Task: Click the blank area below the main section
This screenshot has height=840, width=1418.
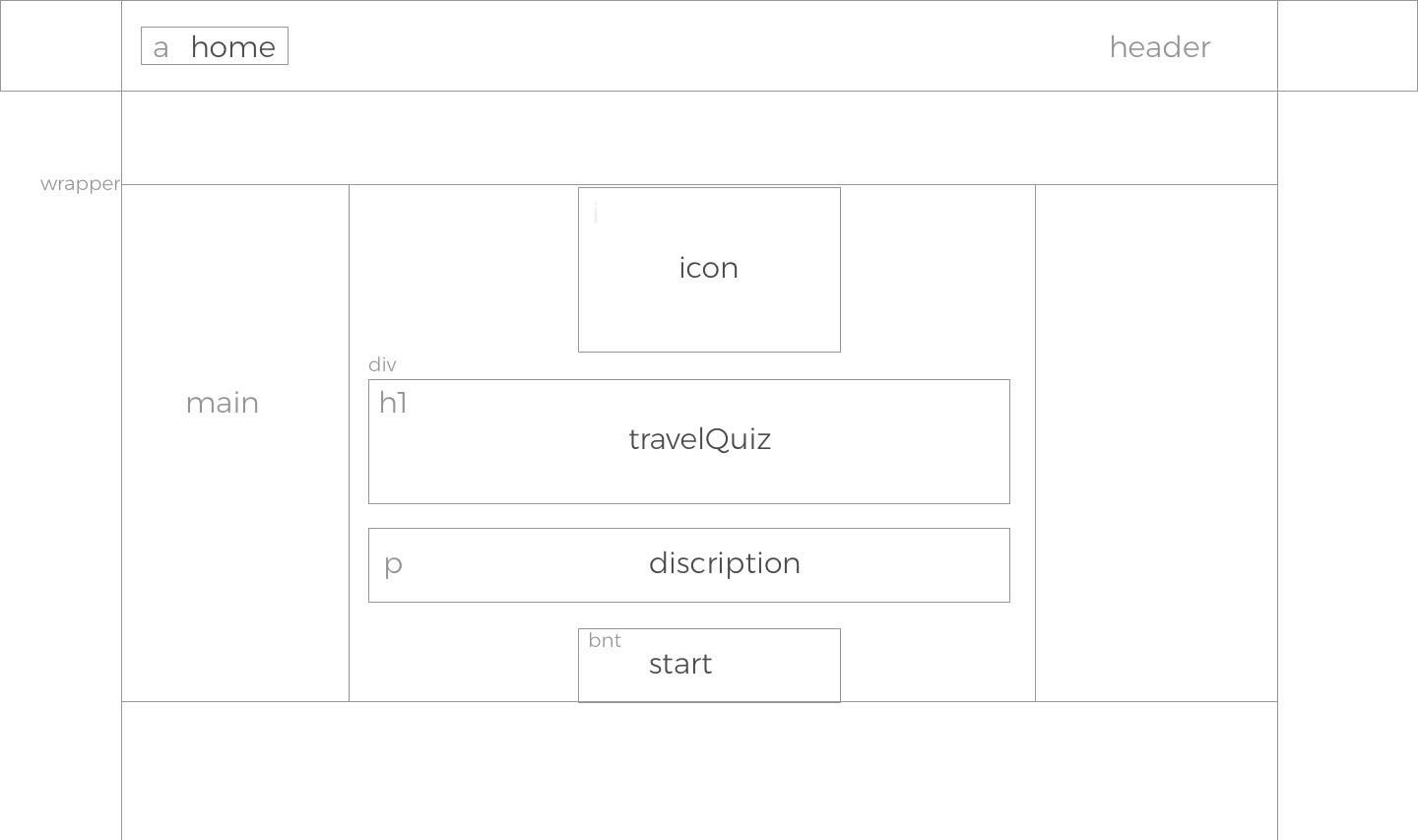Action: (x=699, y=771)
